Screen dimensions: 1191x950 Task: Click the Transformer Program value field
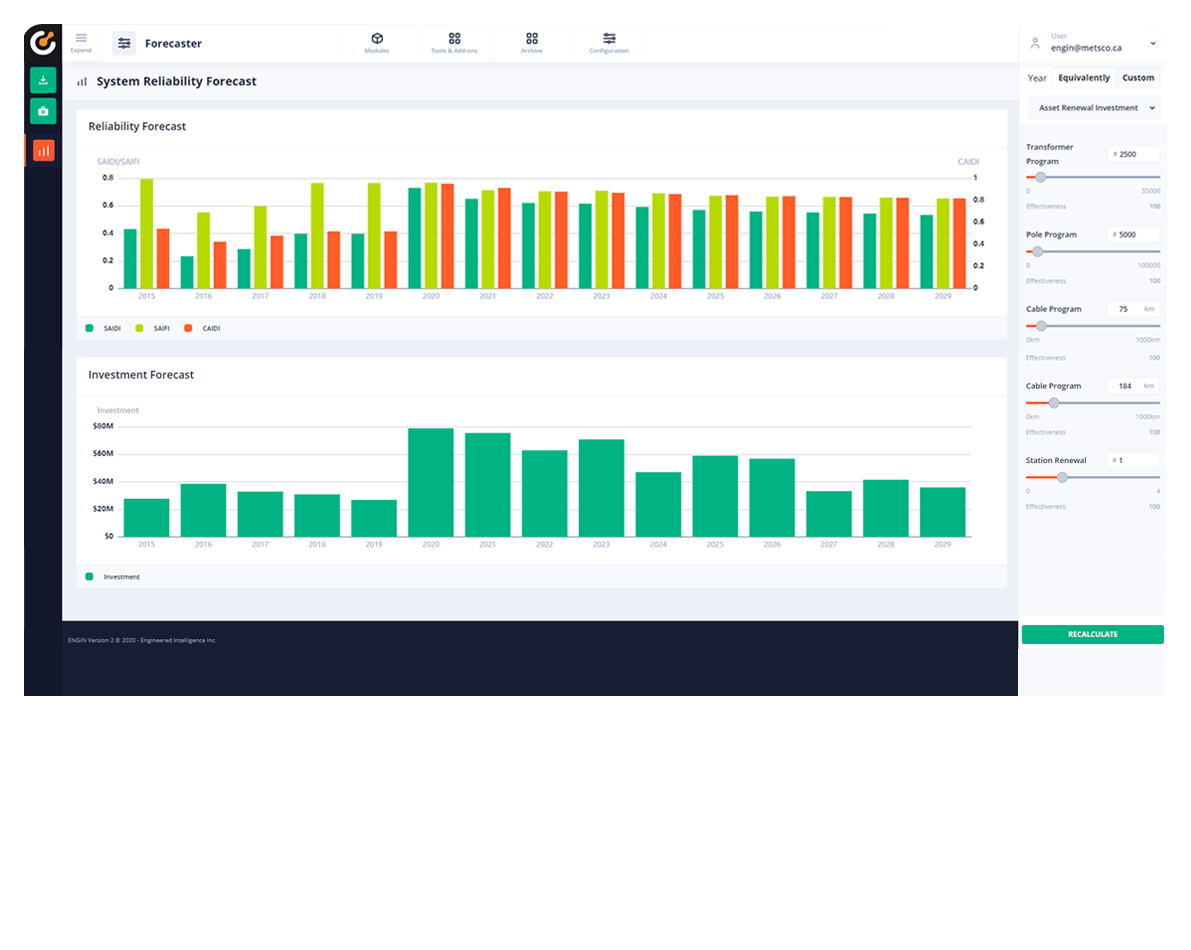(x=1133, y=154)
